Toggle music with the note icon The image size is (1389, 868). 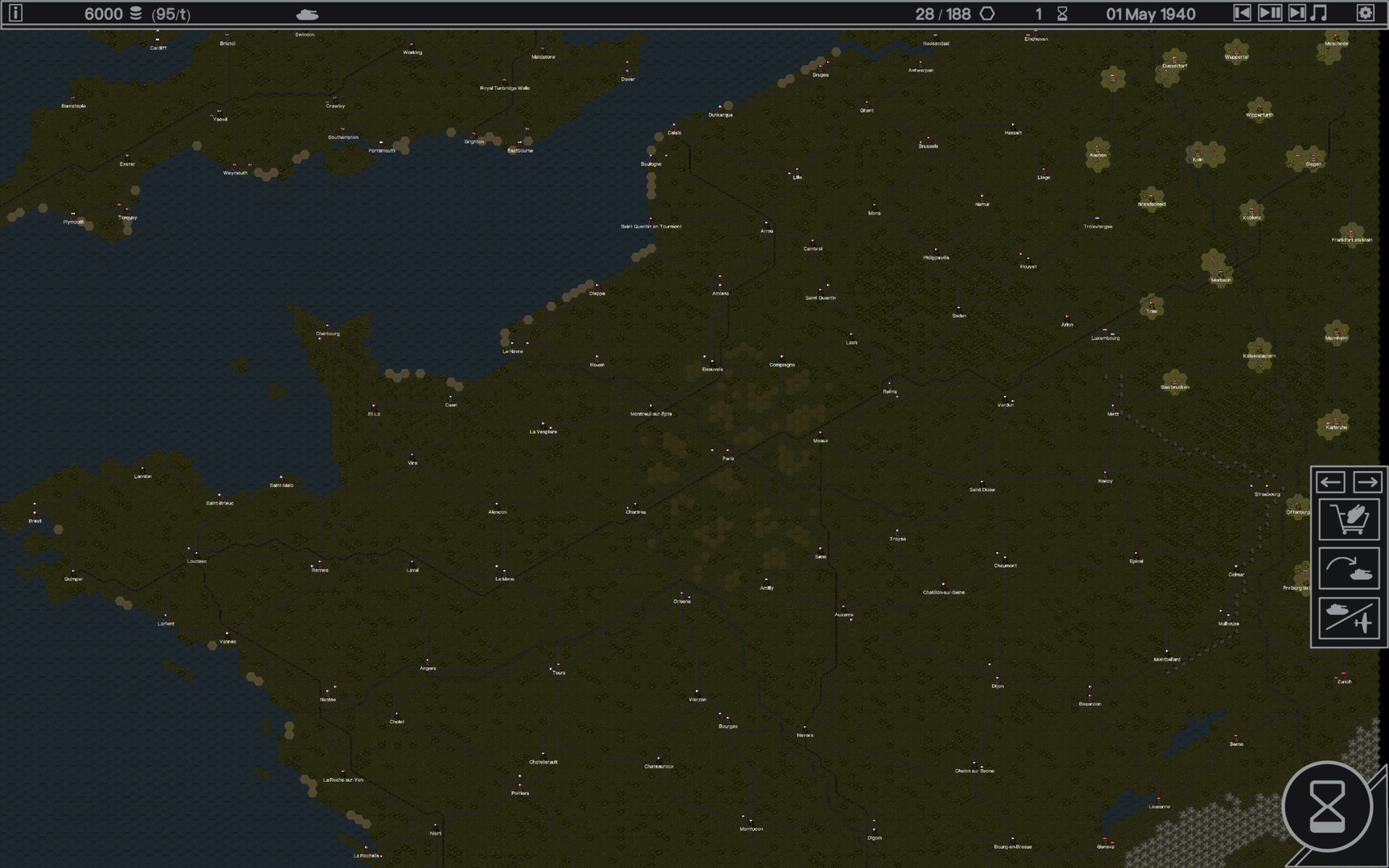[1319, 13]
